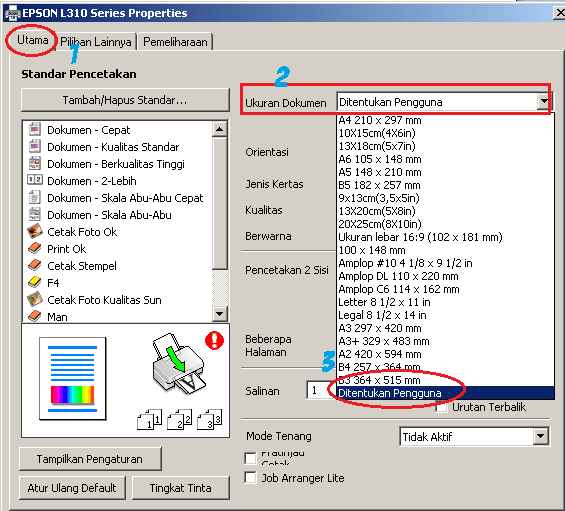This screenshot has width=565, height=511.
Task: Click the Tingkat Tinta button
Action: (181, 488)
